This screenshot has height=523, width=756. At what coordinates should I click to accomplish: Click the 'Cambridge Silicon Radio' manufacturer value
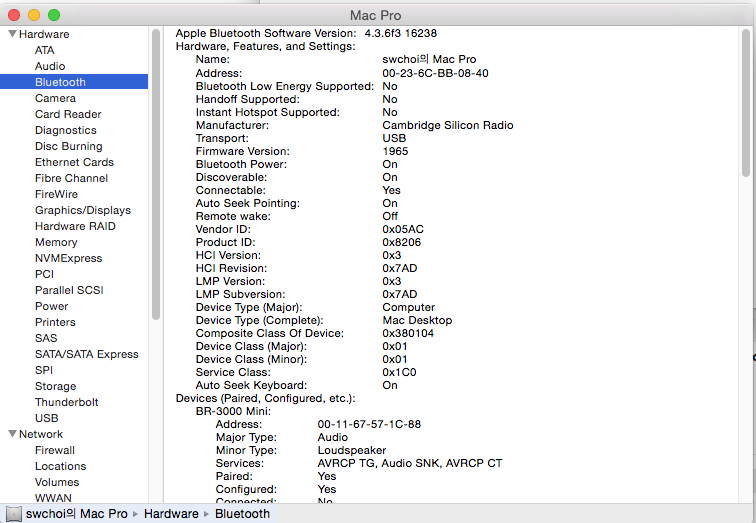(447, 125)
